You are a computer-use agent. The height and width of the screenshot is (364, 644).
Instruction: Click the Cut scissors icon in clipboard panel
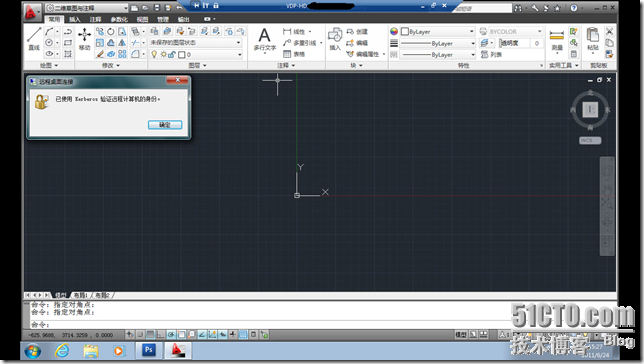click(x=610, y=31)
